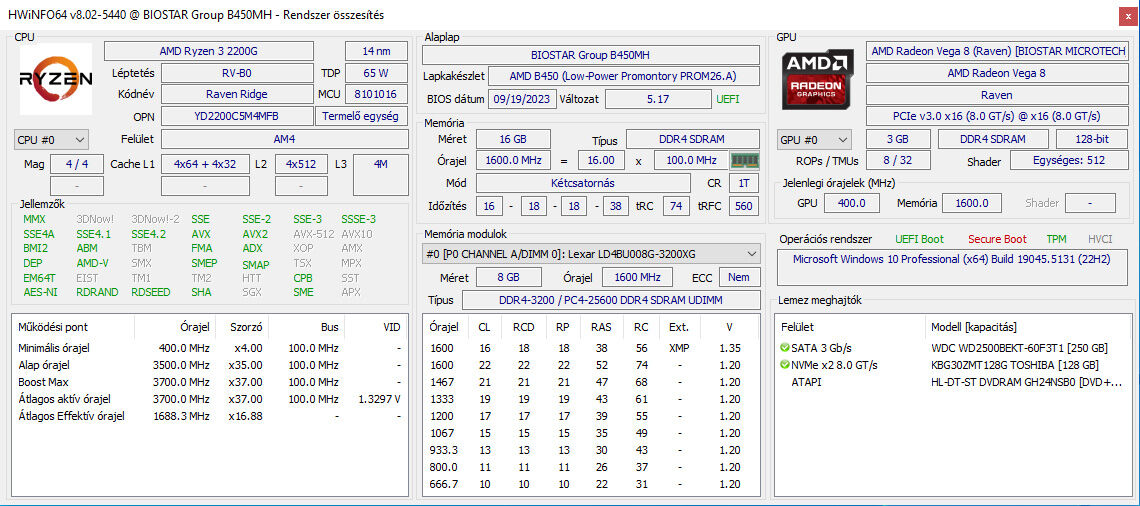Click the 14 nm process field

tap(376, 51)
